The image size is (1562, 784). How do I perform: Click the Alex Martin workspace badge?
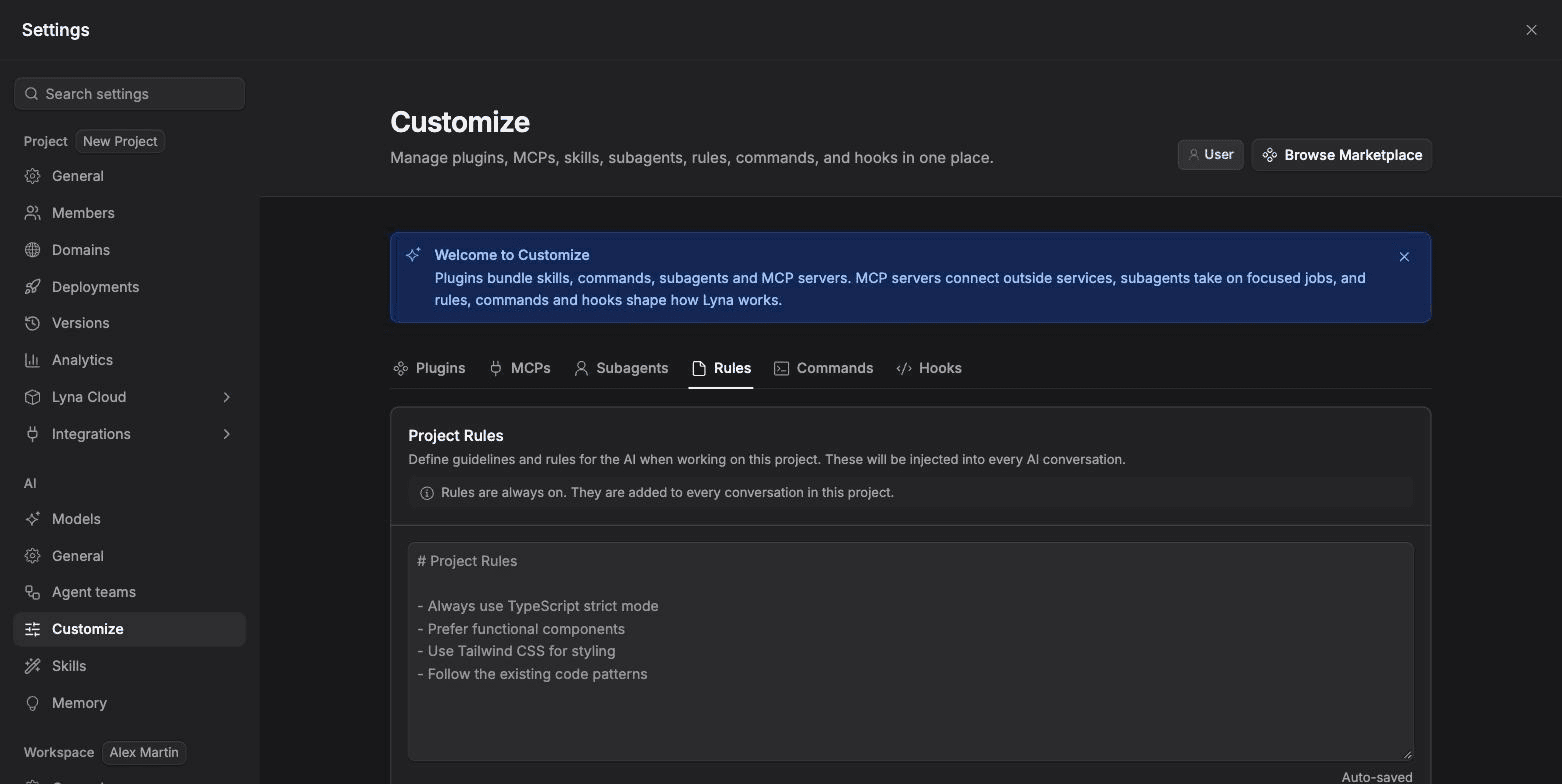[144, 752]
